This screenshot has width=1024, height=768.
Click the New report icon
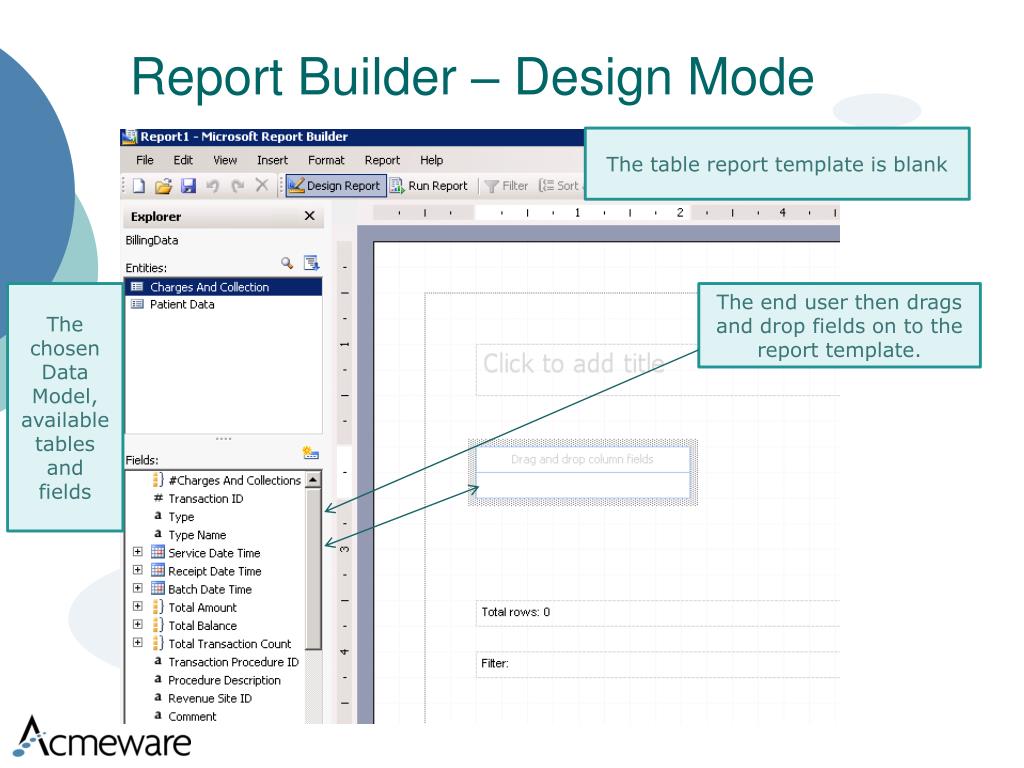coord(138,186)
